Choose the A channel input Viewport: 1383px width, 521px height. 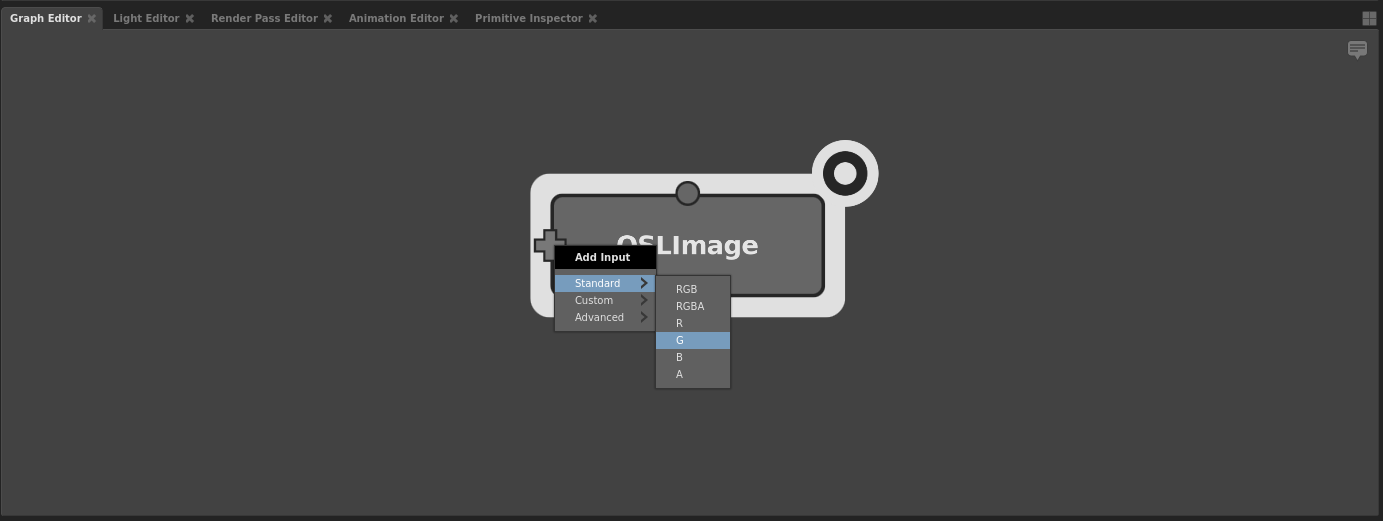[x=693, y=374]
